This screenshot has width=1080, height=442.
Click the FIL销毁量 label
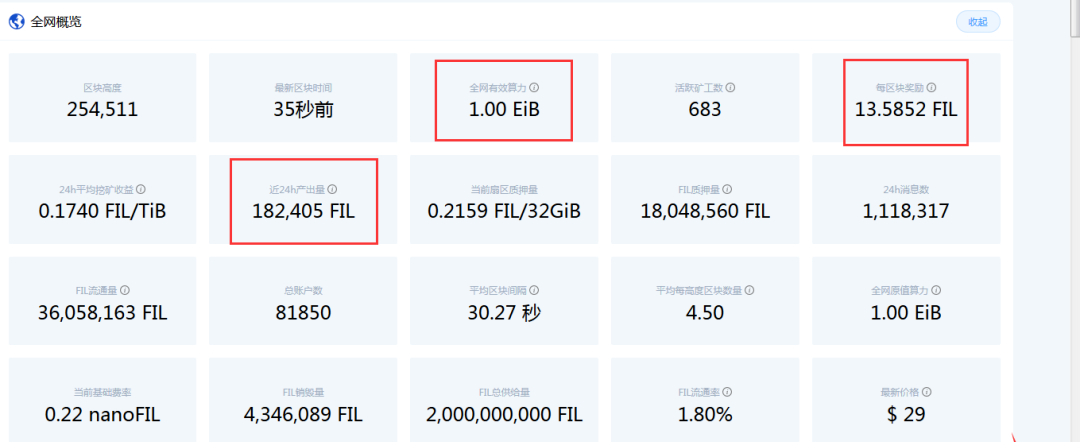pos(303,392)
